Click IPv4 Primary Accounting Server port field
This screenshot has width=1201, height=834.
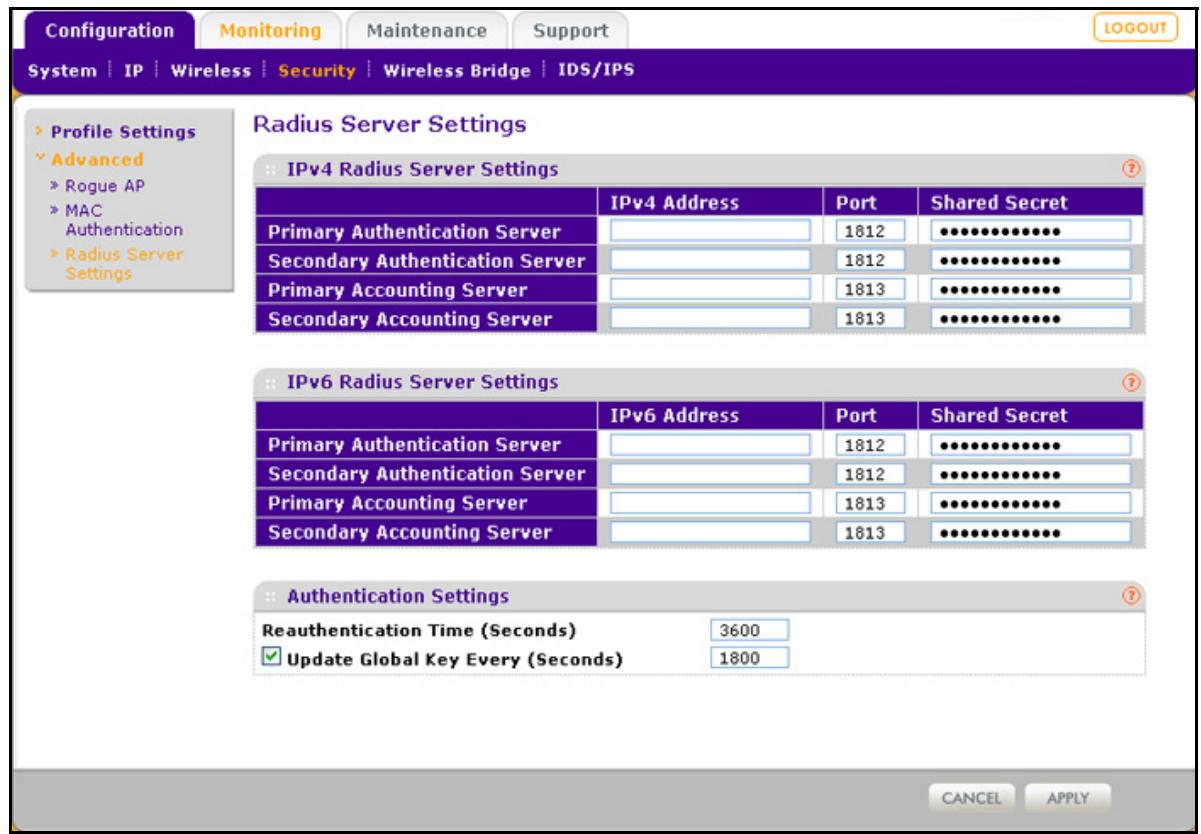869,290
